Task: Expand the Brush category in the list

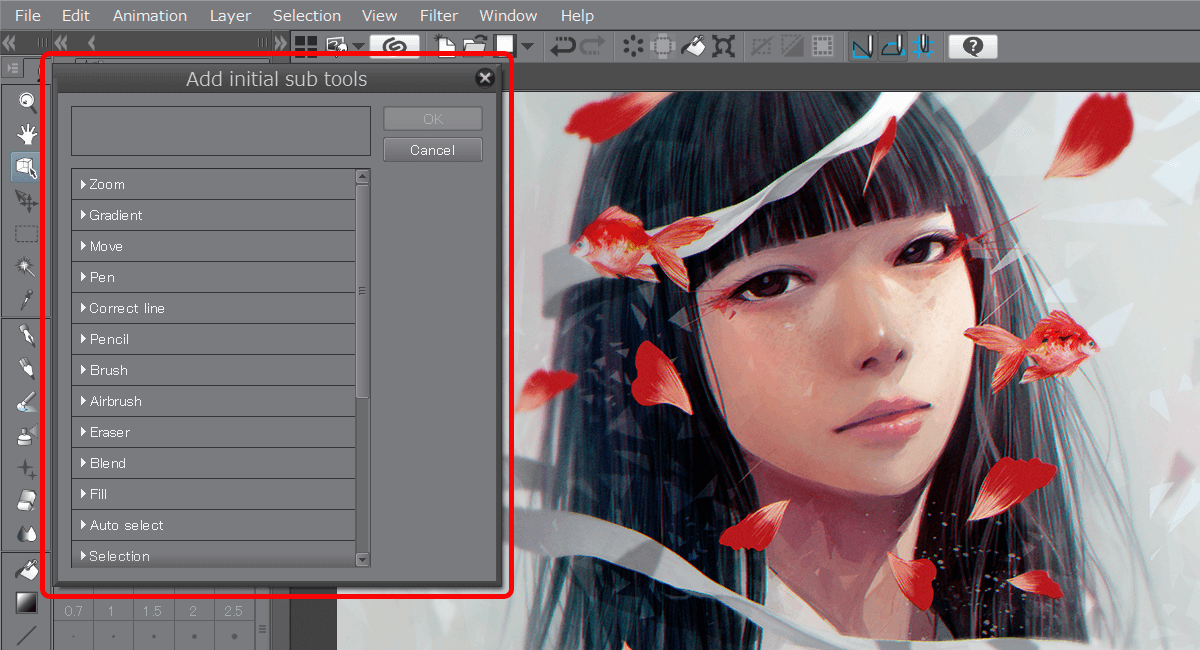Action: tap(213, 370)
